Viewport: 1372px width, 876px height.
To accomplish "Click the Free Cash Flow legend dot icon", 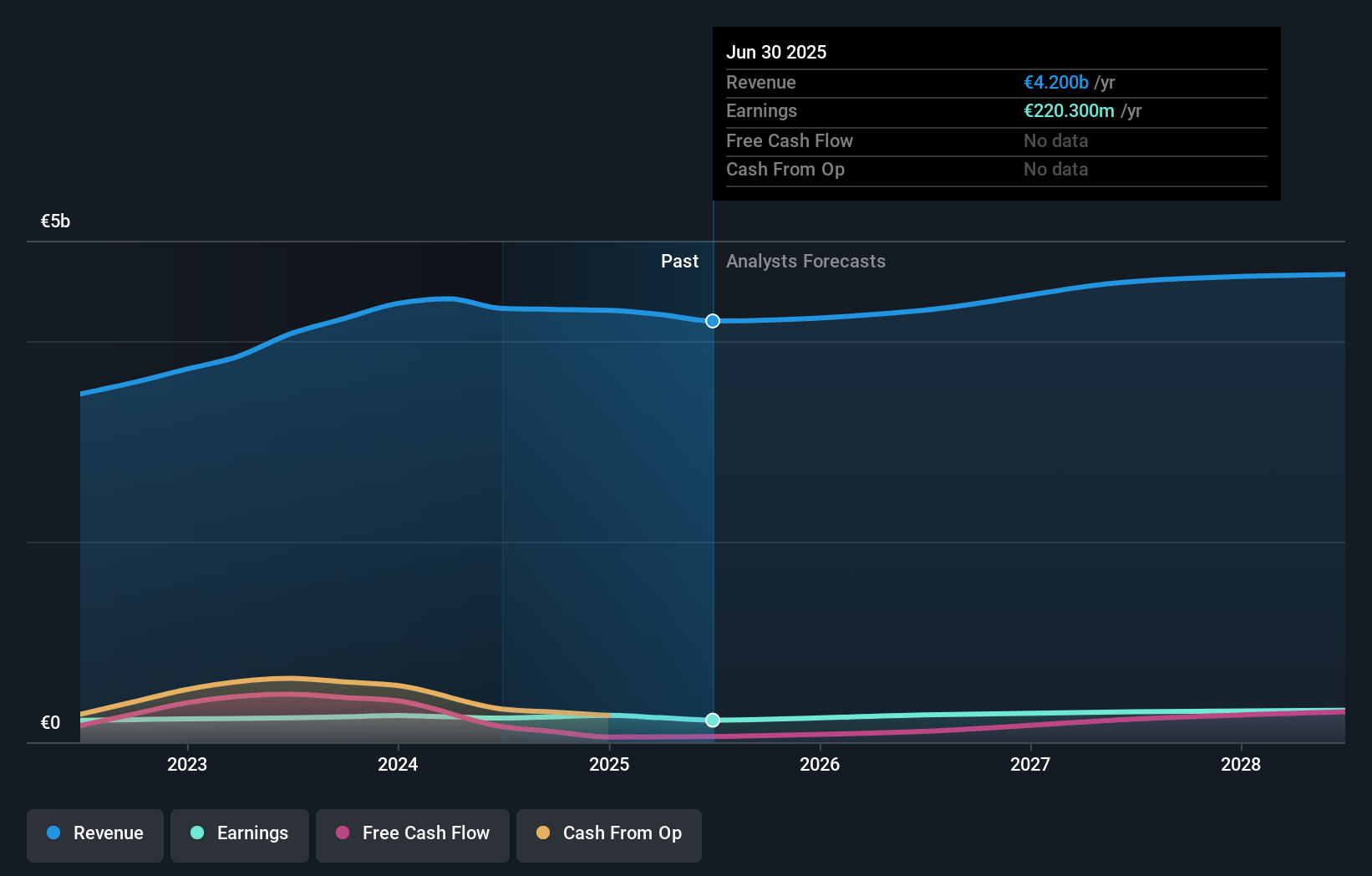I will pos(343,833).
